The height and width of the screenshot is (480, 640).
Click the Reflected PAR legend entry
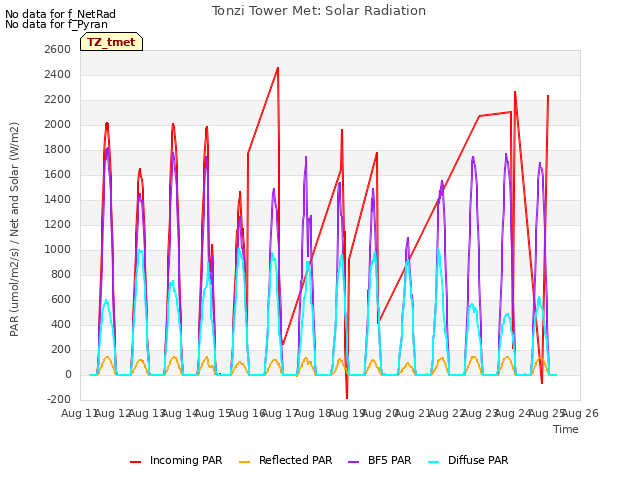[x=285, y=460]
